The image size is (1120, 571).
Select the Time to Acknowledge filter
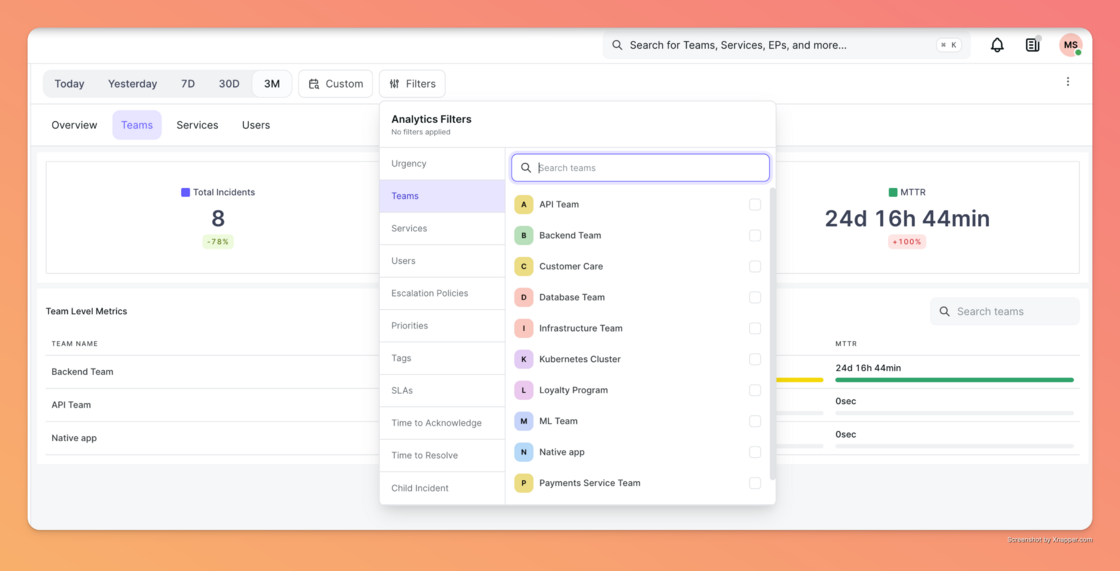(x=442, y=423)
